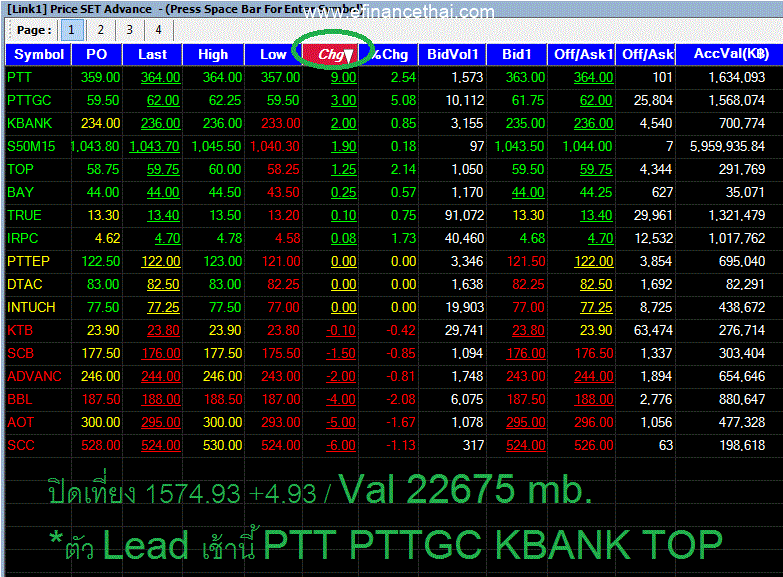Viewport: 783px width, 577px height.
Task: Click the %Chg column header
Action: coord(389,54)
